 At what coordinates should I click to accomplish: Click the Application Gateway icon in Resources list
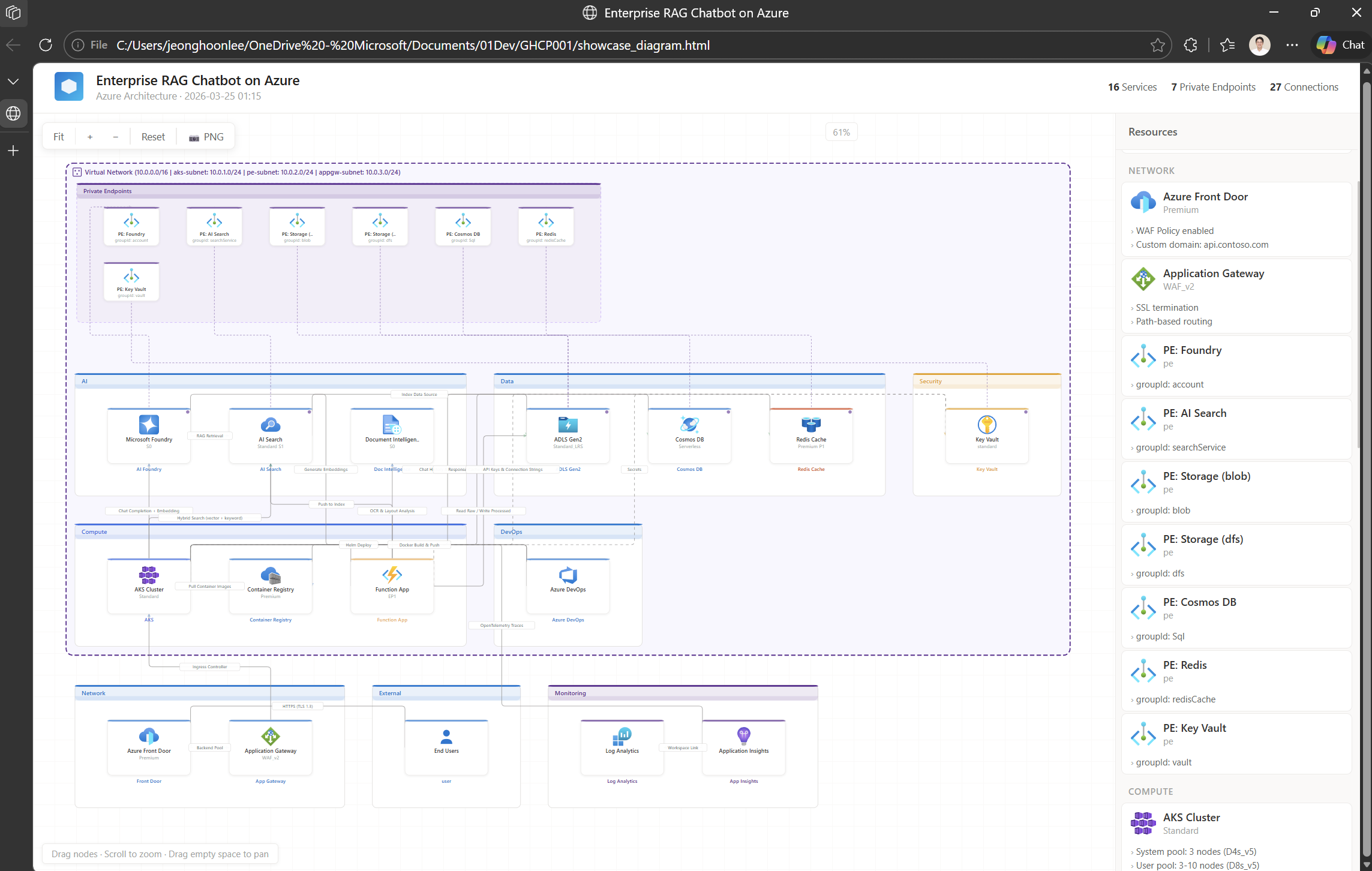click(x=1143, y=279)
